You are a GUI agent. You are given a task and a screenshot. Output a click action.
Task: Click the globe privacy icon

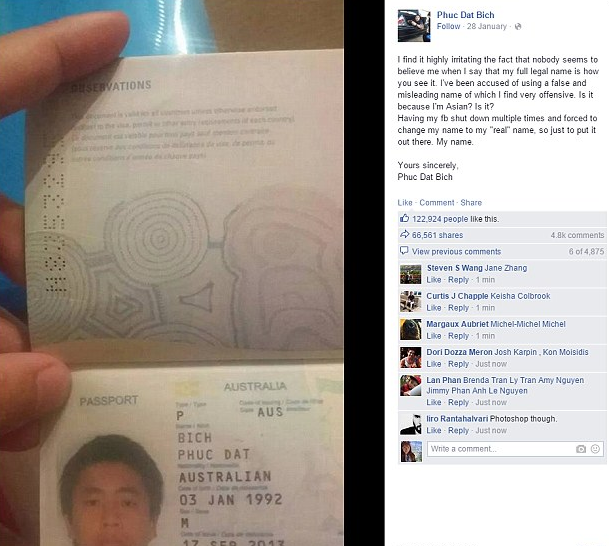(518, 26)
